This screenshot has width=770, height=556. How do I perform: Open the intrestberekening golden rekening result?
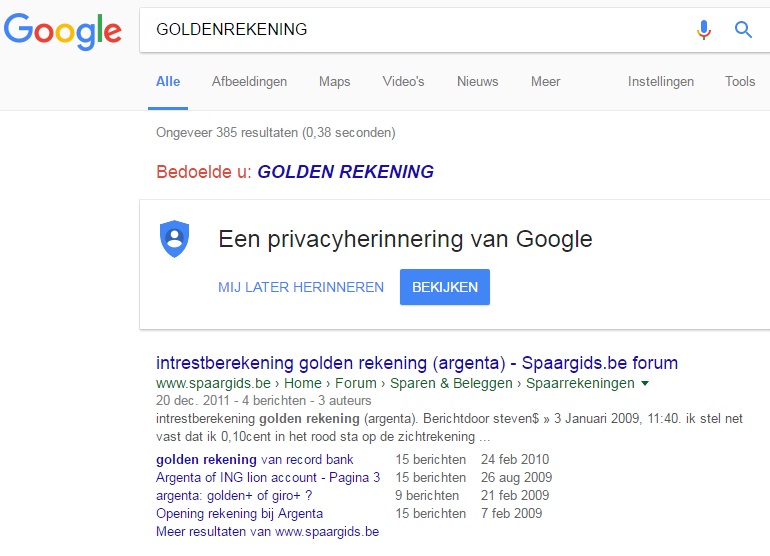point(417,363)
